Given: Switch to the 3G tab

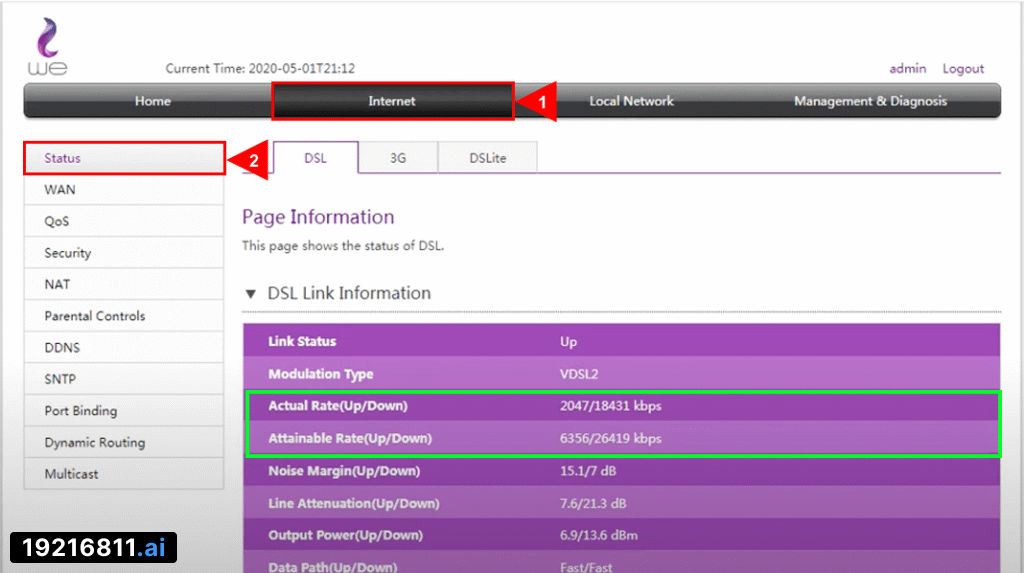Looking at the screenshot, I should coord(398,158).
